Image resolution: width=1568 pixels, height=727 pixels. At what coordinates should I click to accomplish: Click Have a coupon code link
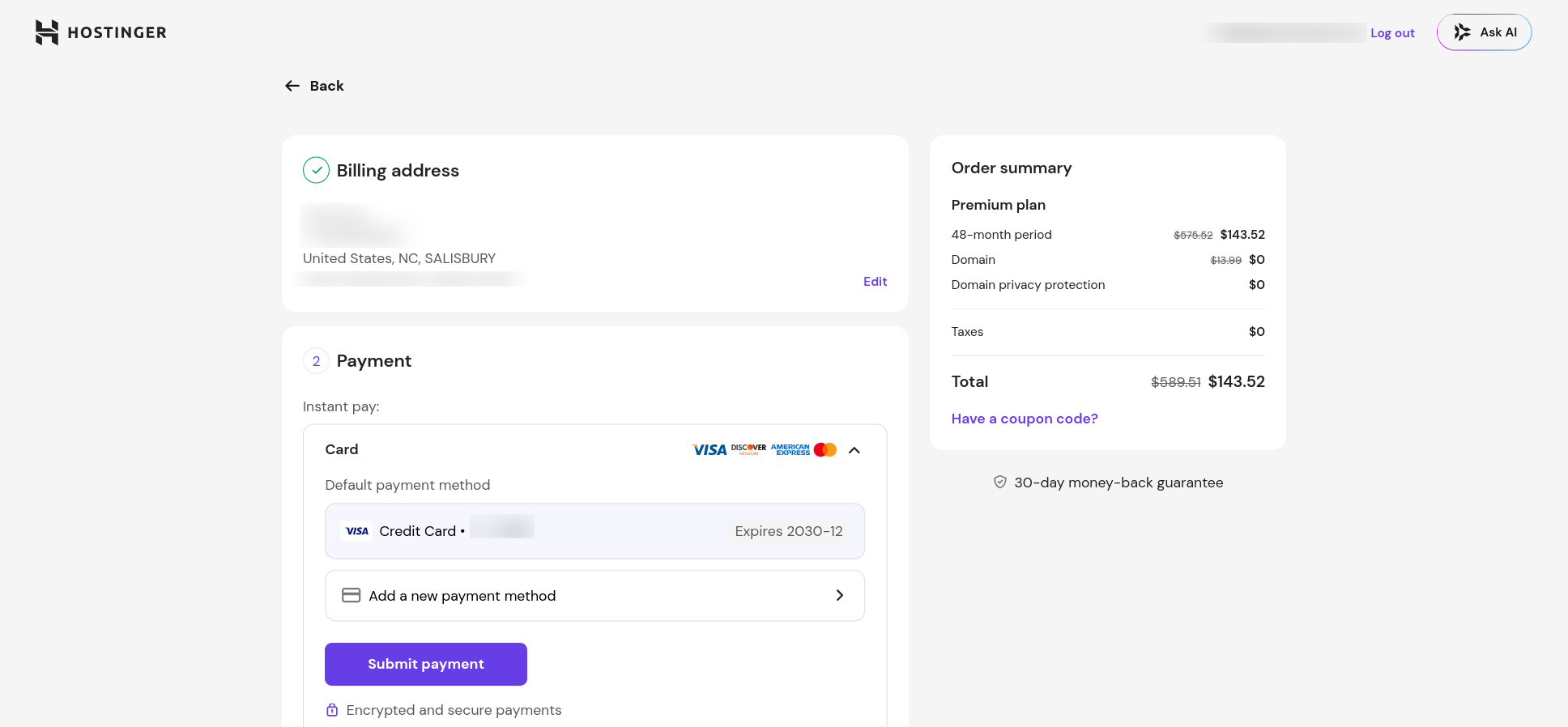[1025, 419]
